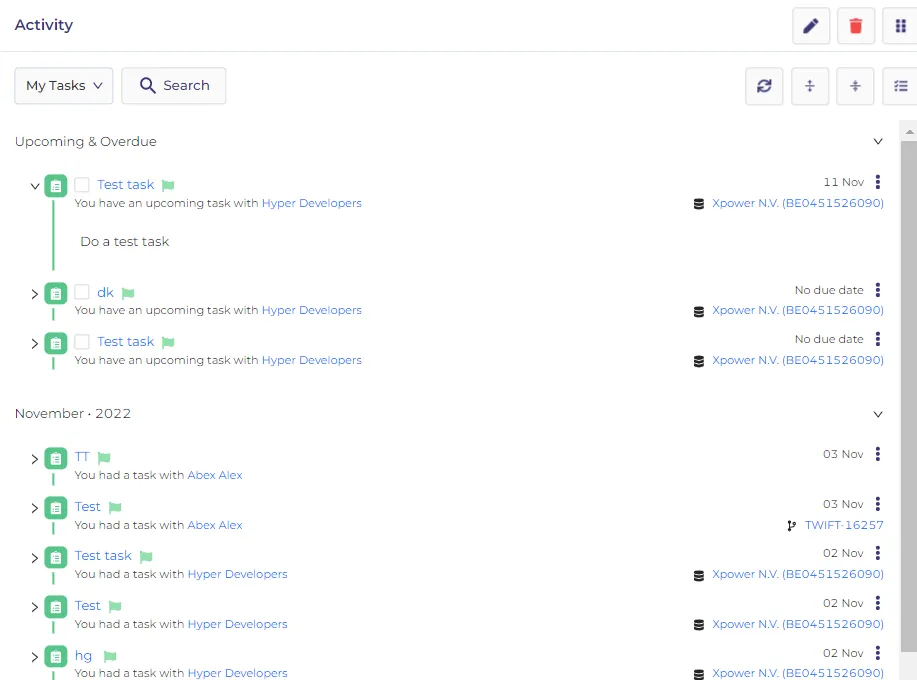Open Abex Alex link in the TT row
Viewport: 917px width, 680px height.
[x=215, y=475]
